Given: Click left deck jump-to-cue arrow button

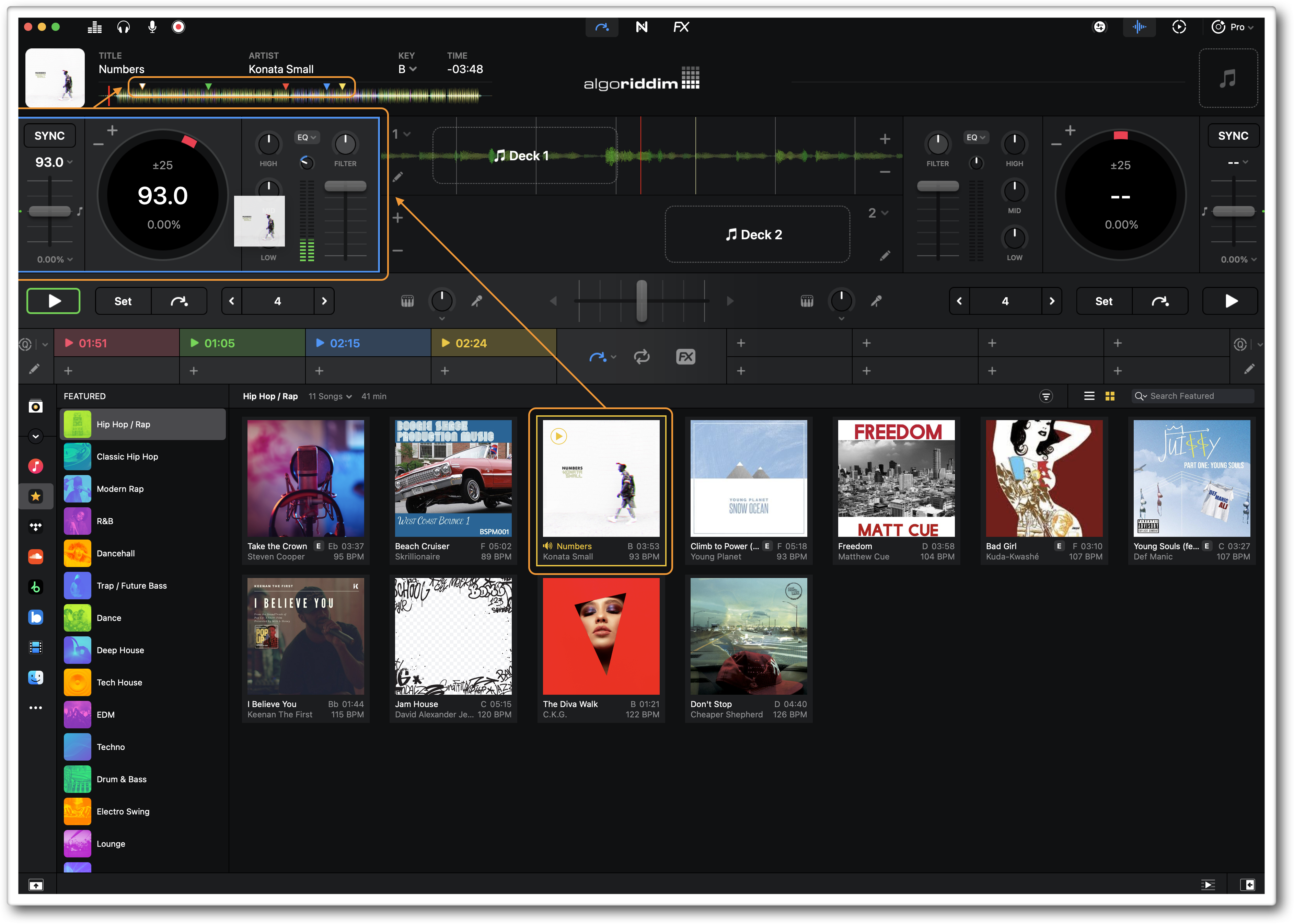Looking at the screenshot, I should click(179, 301).
